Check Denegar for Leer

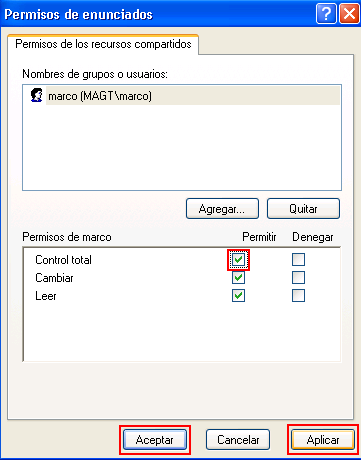pos(298,295)
